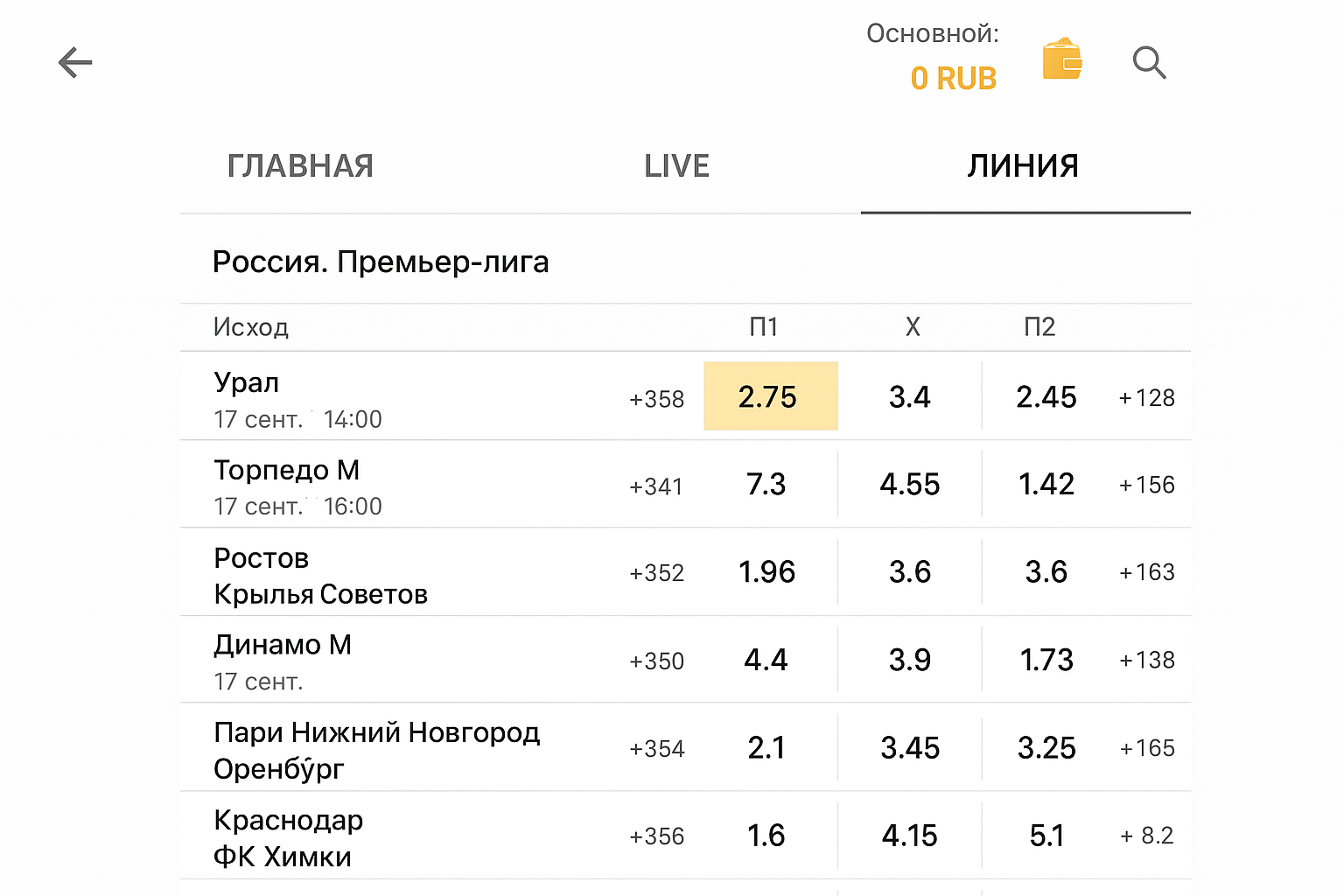1344x896 pixels.
Task: Switch to the ГЛАВНАЯ tab
Action: tap(300, 166)
